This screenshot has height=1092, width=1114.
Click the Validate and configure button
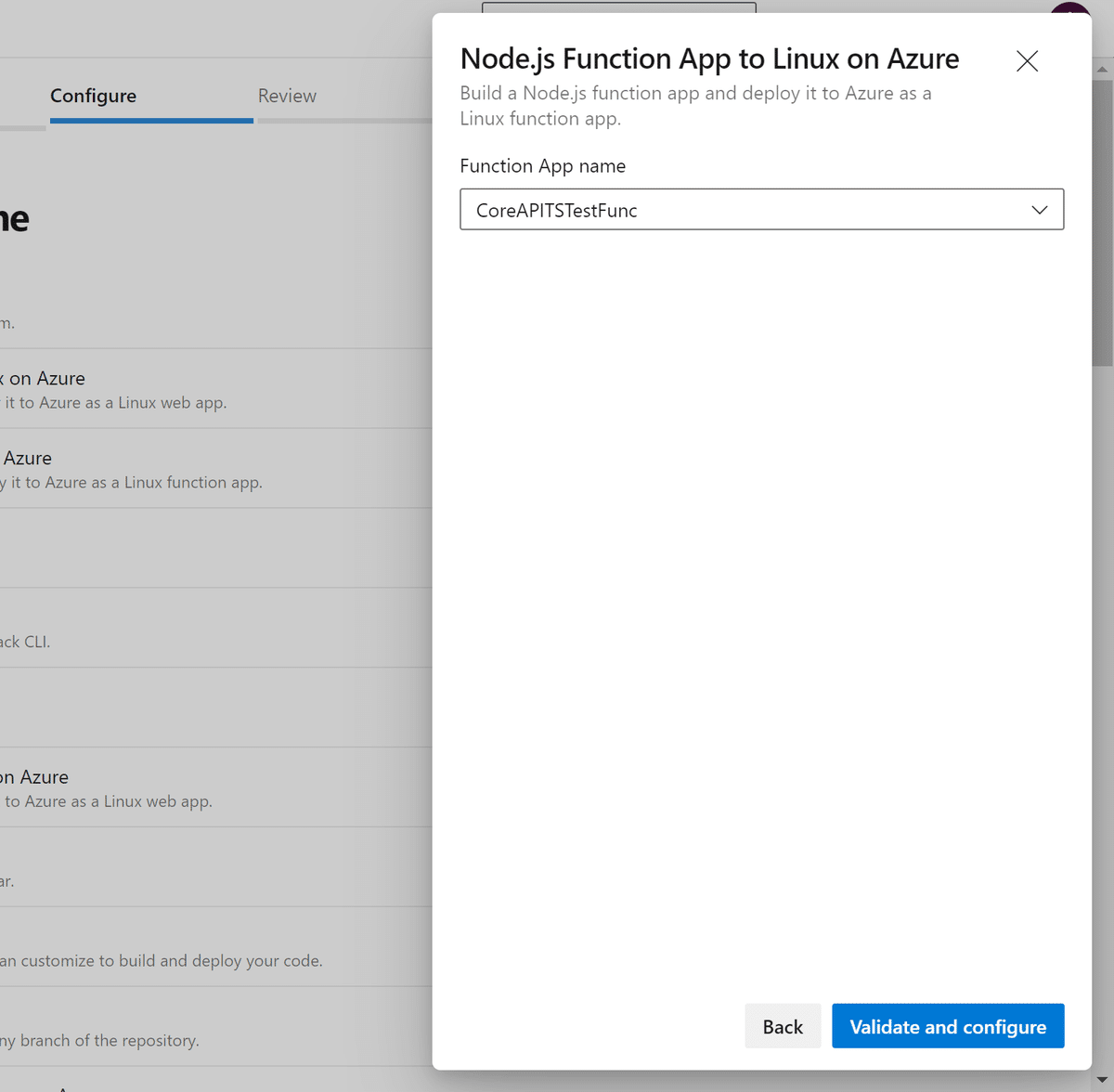[x=948, y=1026]
